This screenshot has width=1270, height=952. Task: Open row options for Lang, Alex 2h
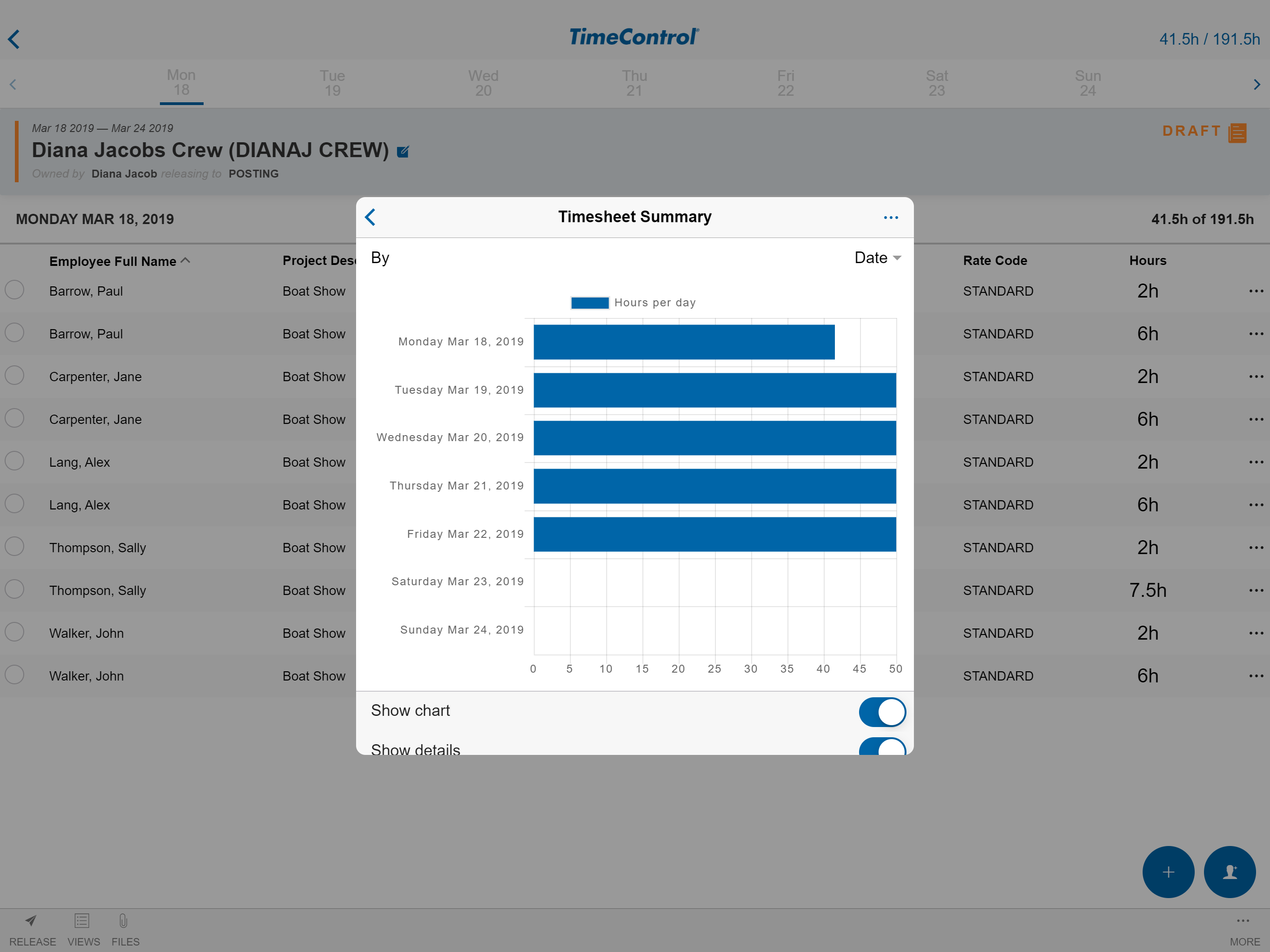[x=1256, y=462]
